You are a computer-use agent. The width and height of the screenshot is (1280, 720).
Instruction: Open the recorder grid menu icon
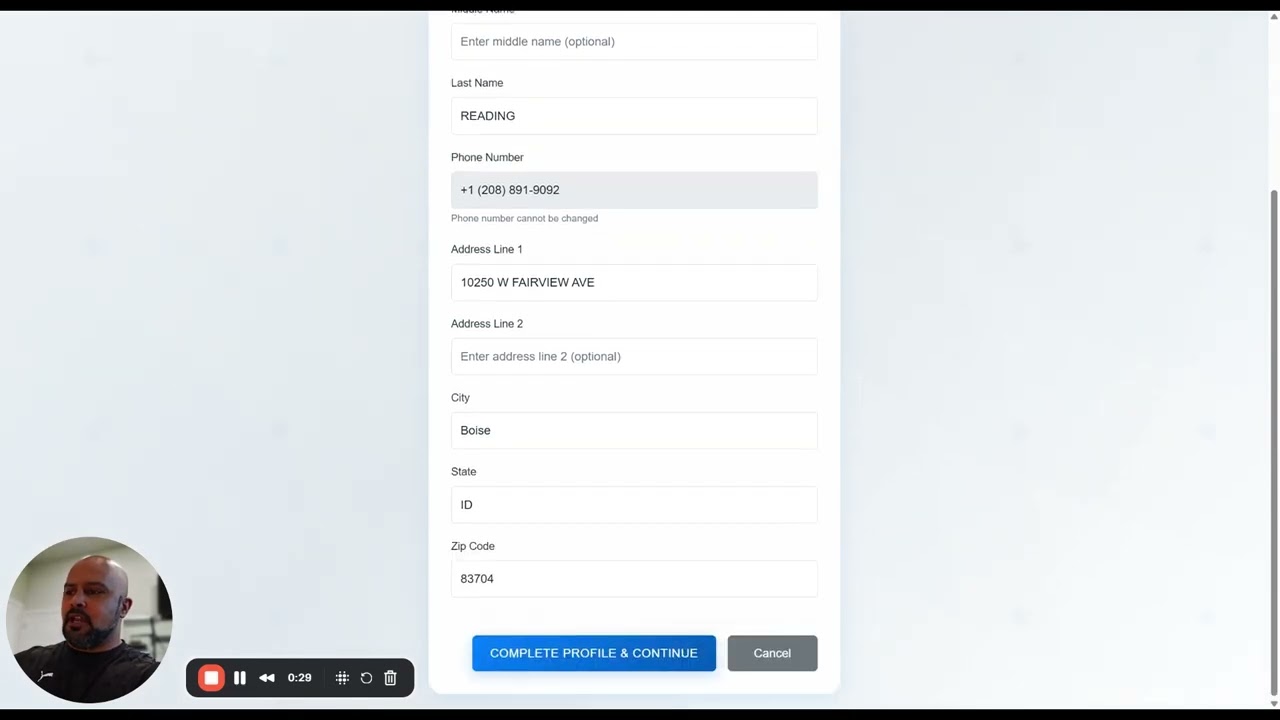[342, 678]
